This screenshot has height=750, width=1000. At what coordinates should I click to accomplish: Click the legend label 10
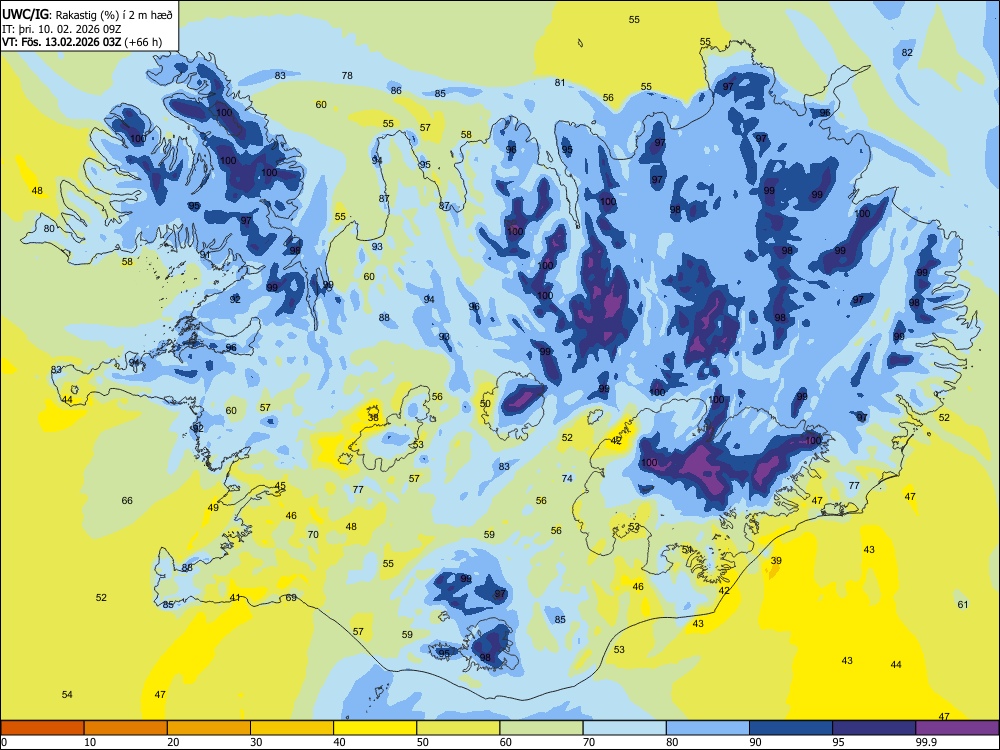click(x=90, y=742)
